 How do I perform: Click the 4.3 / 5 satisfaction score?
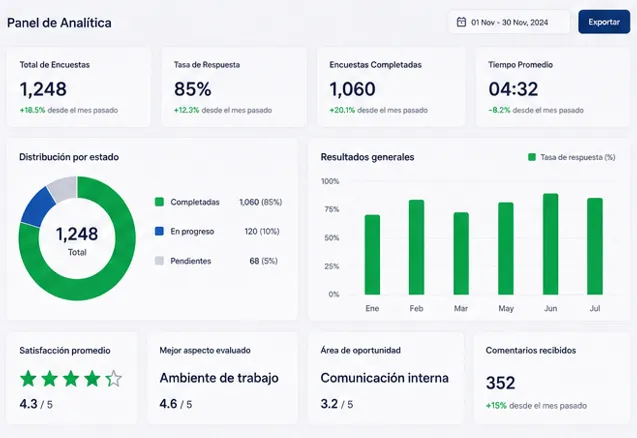[x=36, y=404]
